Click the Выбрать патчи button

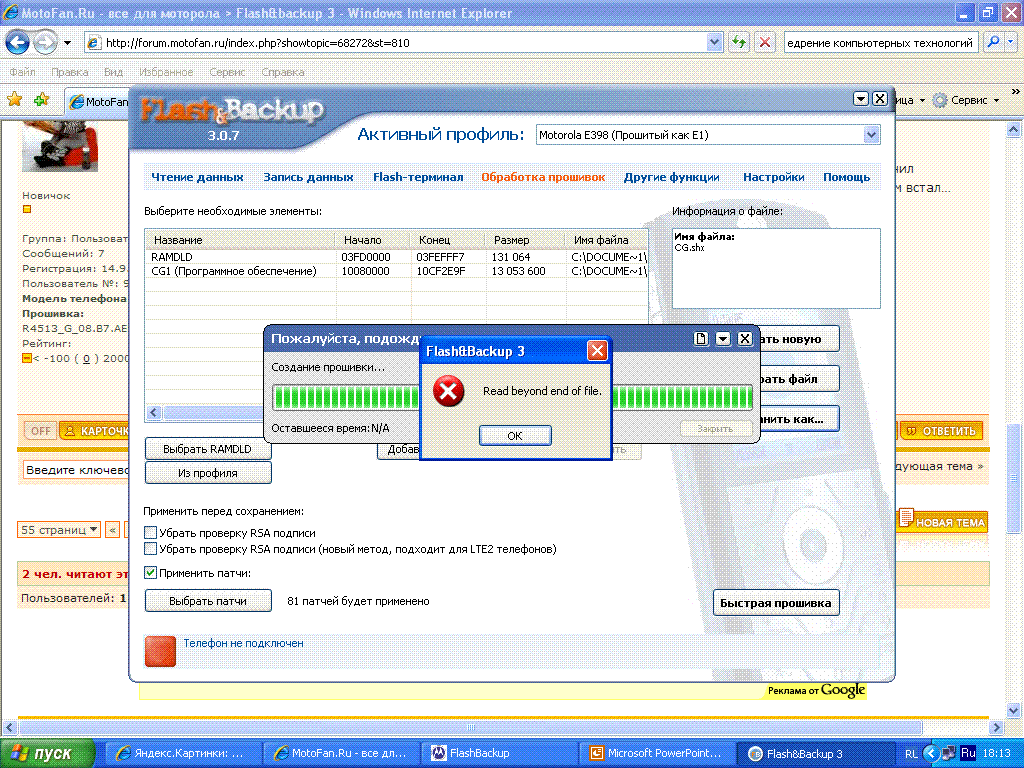pos(208,601)
